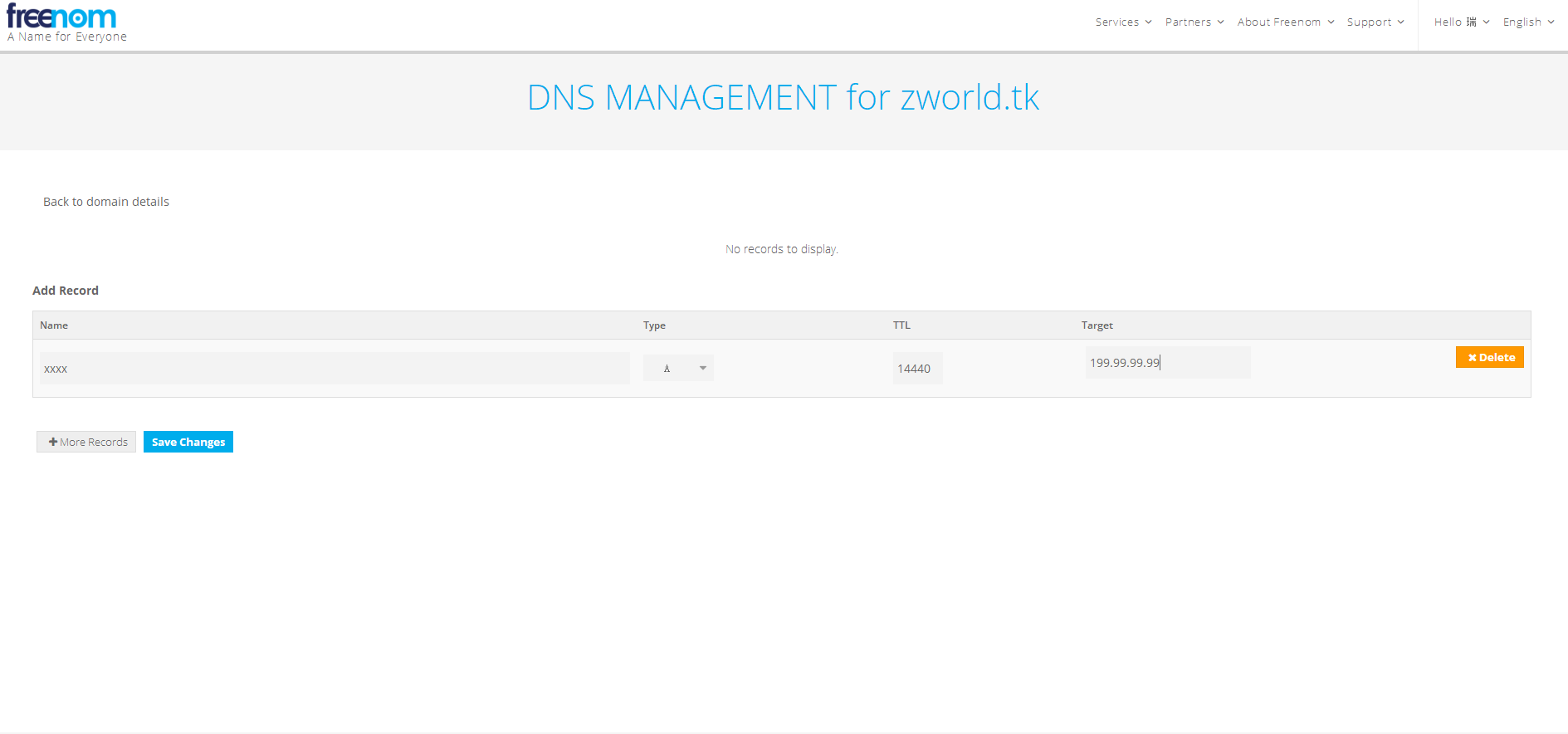The image size is (1568, 734).
Task: Click the Name column header
Action: point(54,325)
